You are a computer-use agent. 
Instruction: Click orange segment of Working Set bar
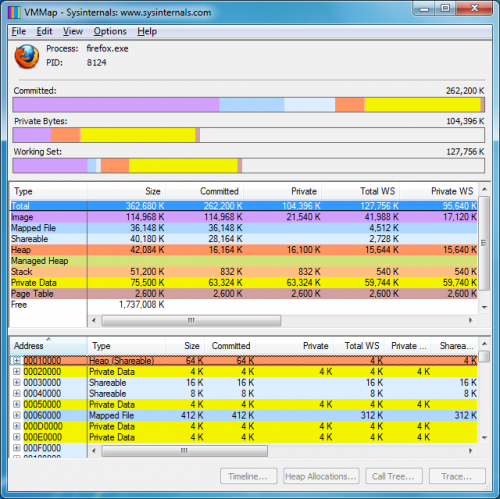point(115,166)
